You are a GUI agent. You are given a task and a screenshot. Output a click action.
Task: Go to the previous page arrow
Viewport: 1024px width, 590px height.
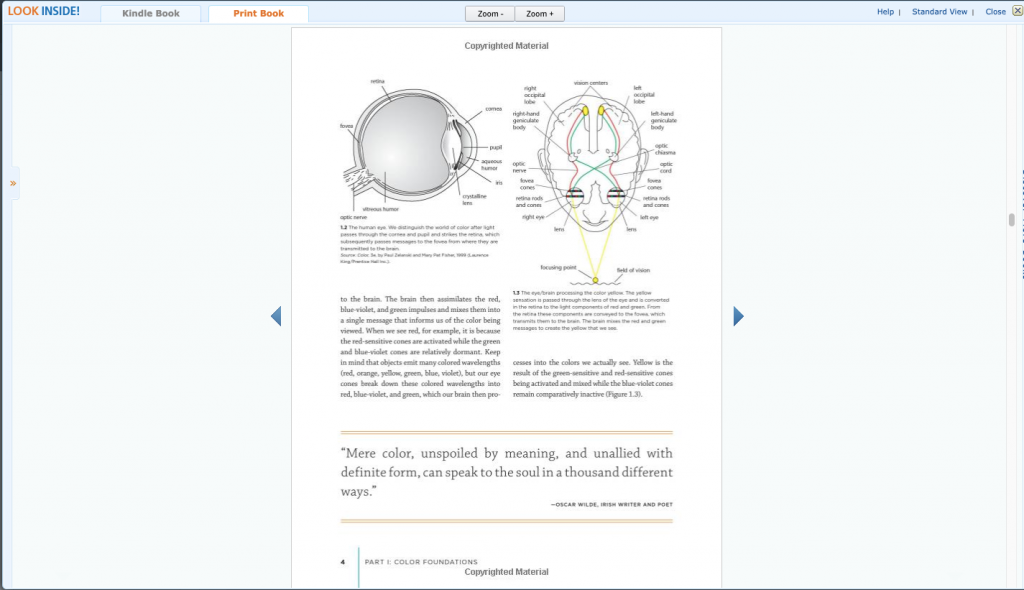(x=276, y=316)
